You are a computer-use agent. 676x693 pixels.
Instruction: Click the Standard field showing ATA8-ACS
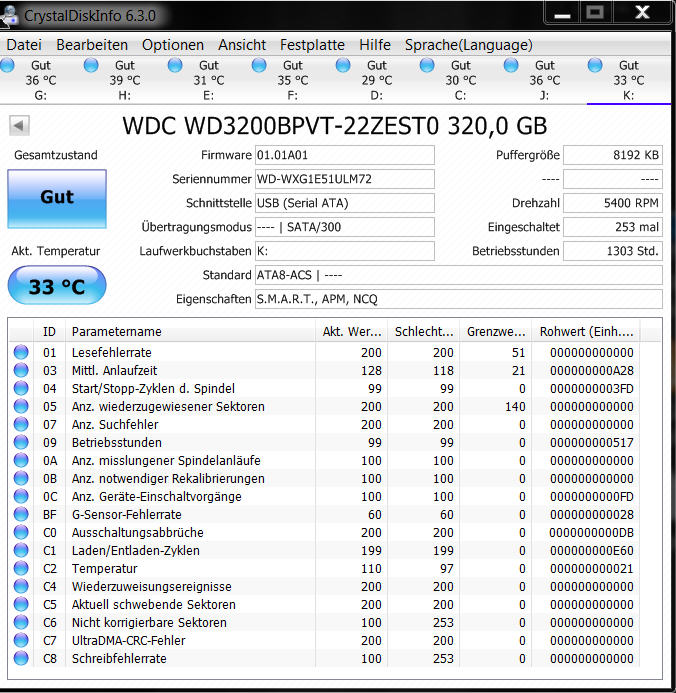click(459, 275)
